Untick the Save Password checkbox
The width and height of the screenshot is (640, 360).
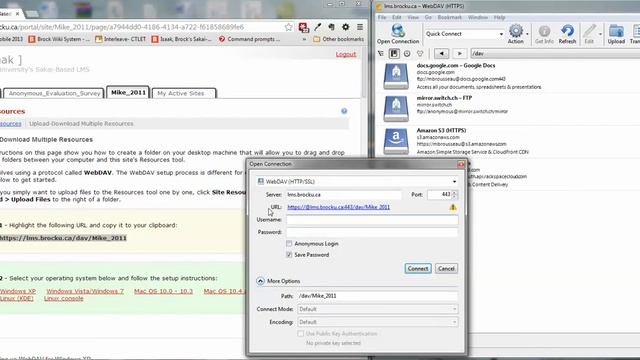289,255
